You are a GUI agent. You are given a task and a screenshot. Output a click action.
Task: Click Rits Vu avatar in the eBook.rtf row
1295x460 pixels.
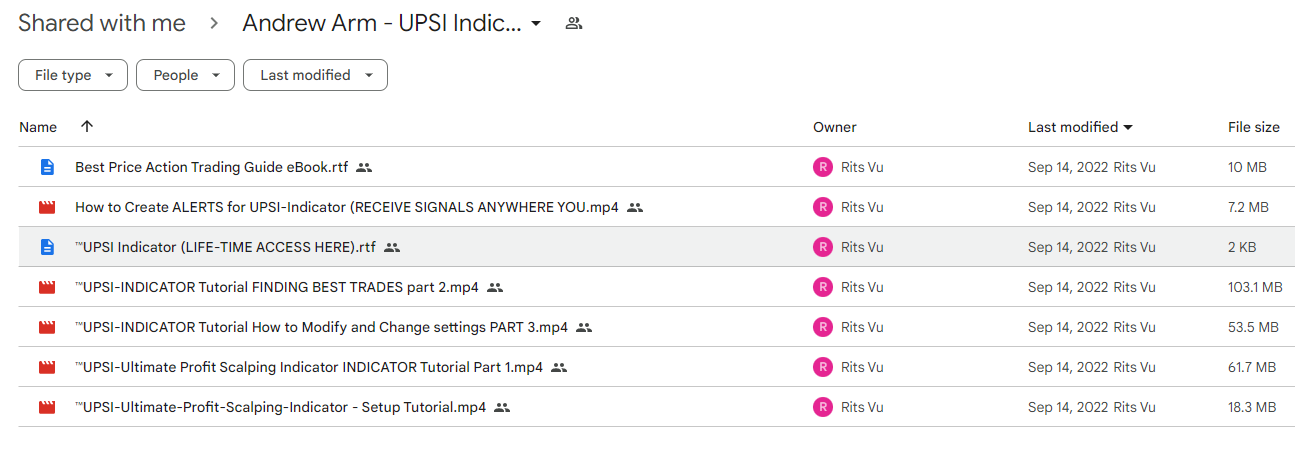(x=823, y=167)
